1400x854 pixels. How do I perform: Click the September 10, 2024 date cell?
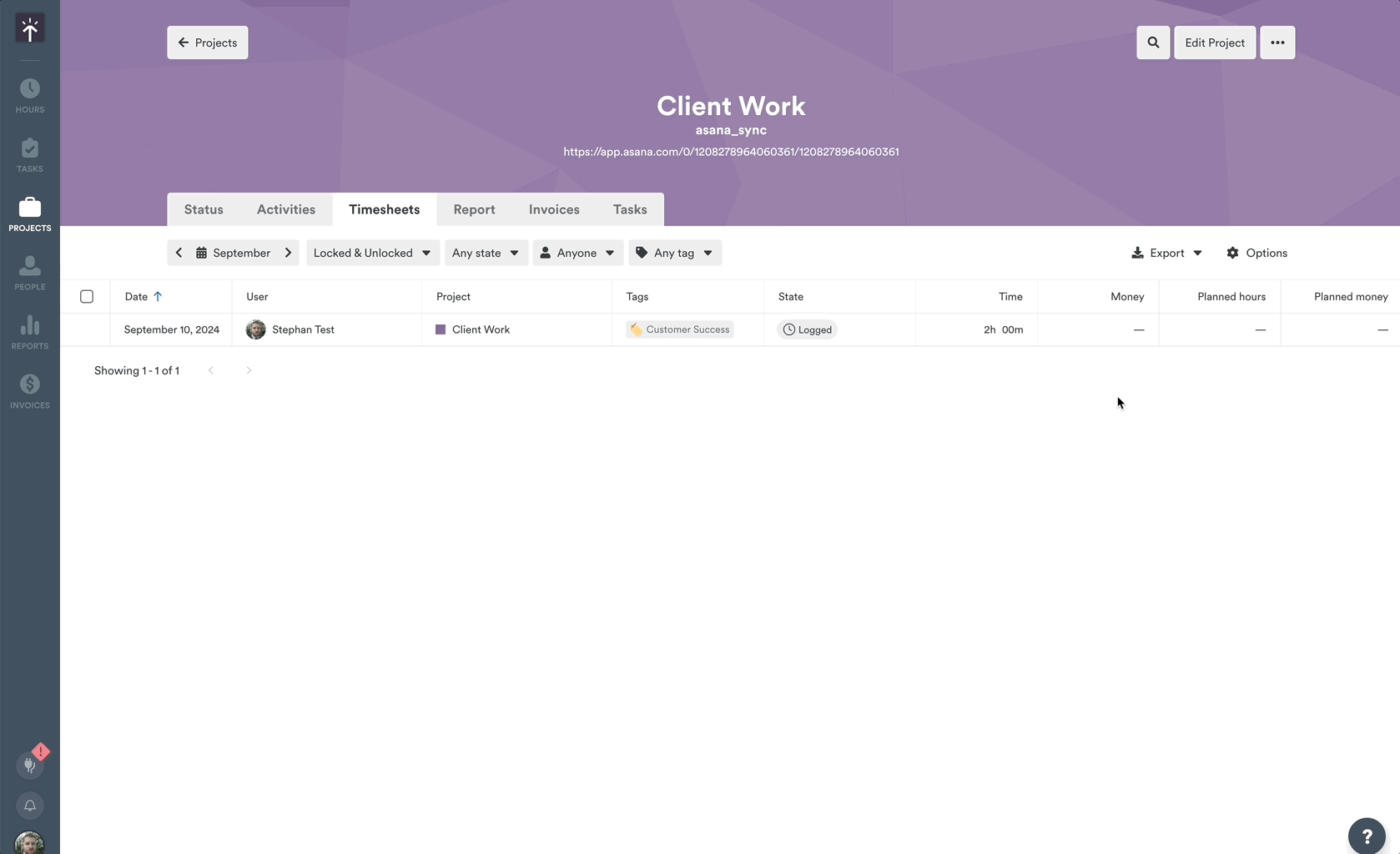(x=172, y=329)
